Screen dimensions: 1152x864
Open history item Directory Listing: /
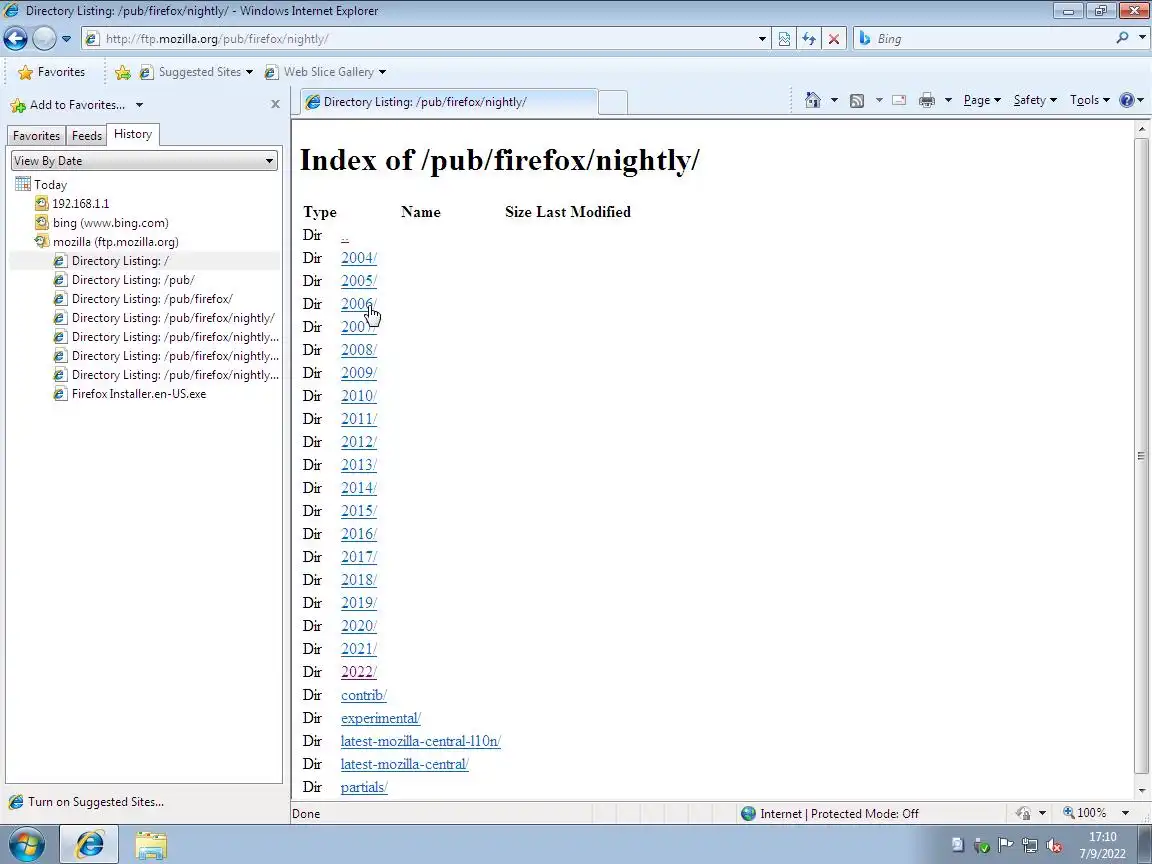point(112,261)
